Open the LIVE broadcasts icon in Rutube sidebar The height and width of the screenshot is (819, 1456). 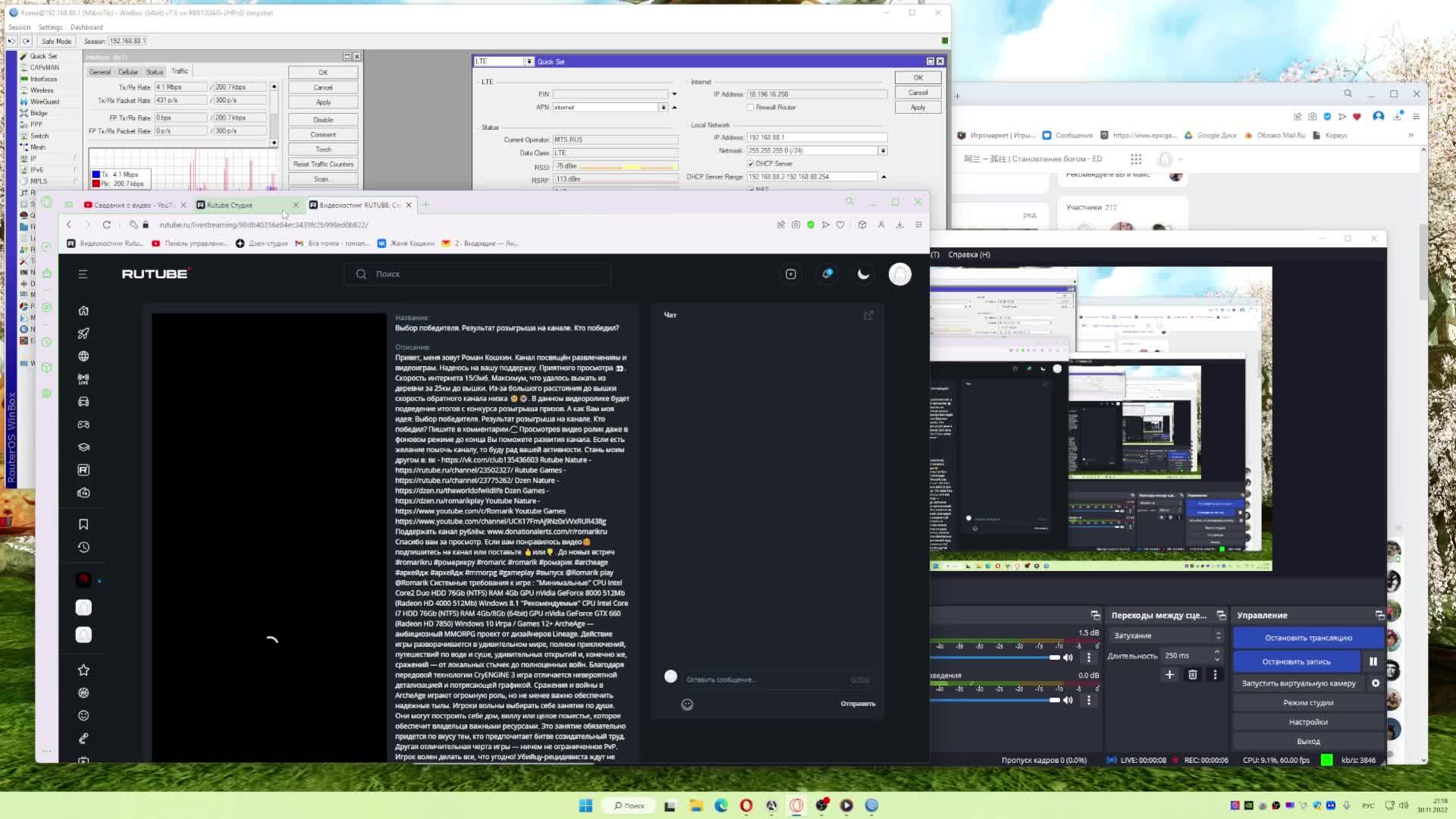tap(83, 378)
